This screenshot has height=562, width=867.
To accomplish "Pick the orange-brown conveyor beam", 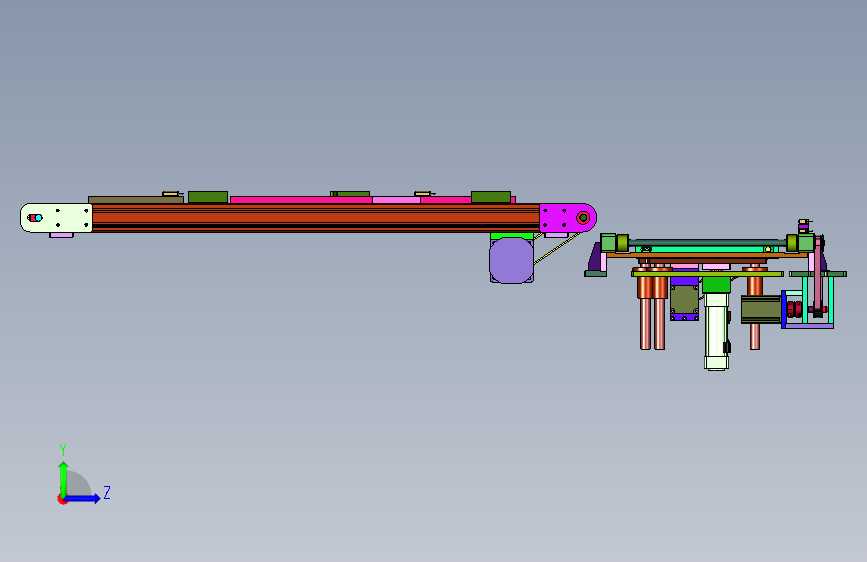I will pos(316,218).
